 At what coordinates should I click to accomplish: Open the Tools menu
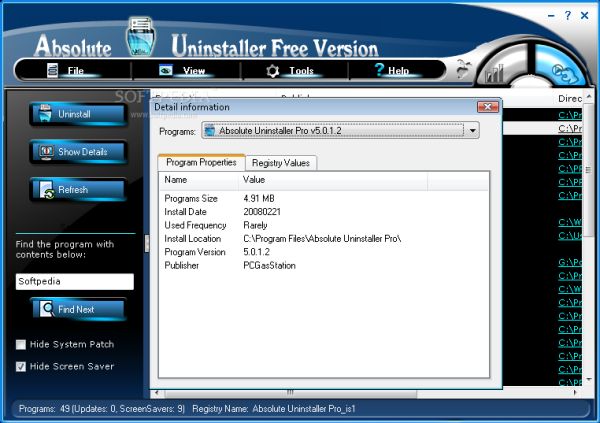pos(301,71)
